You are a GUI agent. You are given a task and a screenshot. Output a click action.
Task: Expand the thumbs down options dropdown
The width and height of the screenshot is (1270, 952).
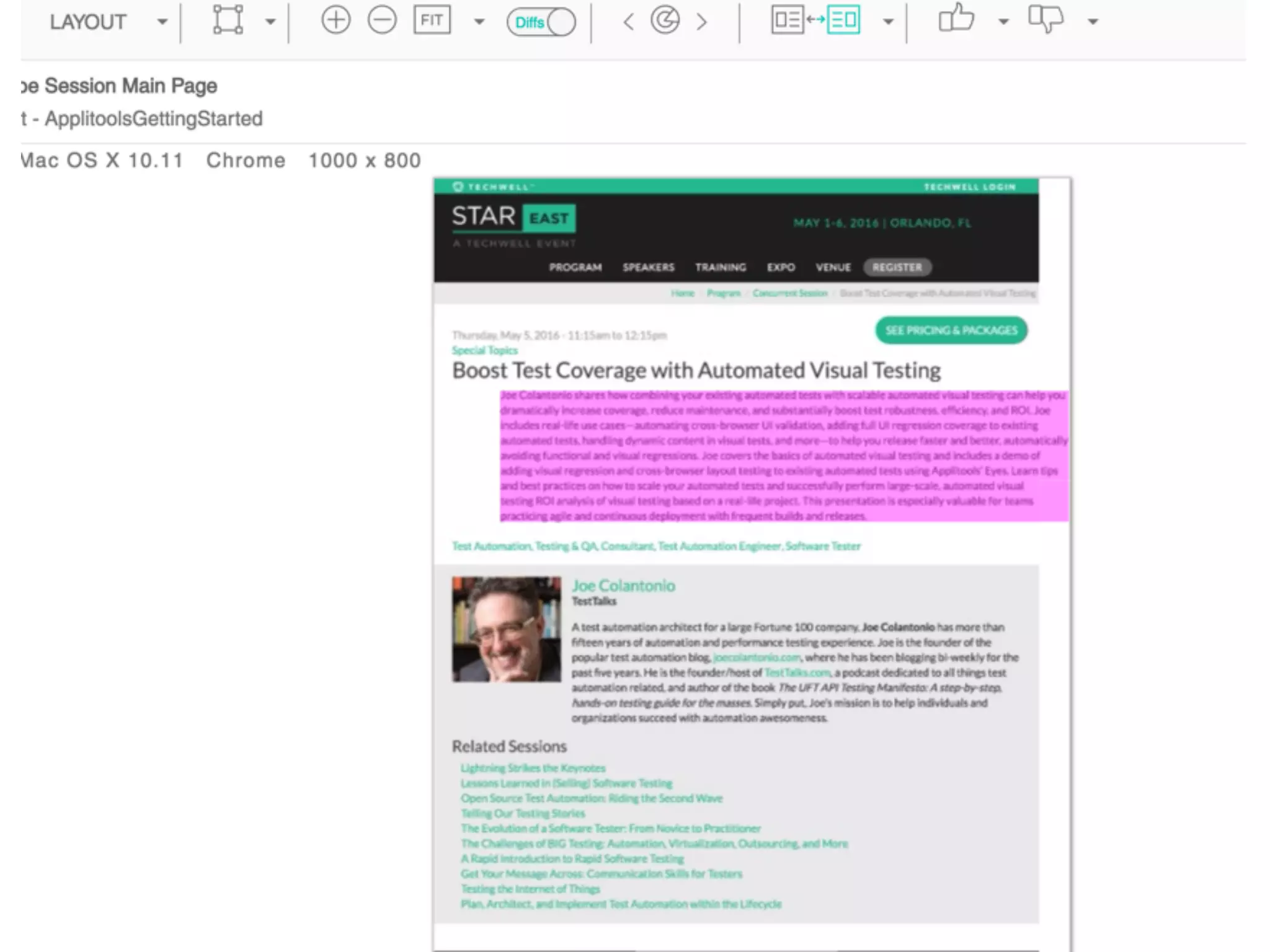coord(1093,22)
